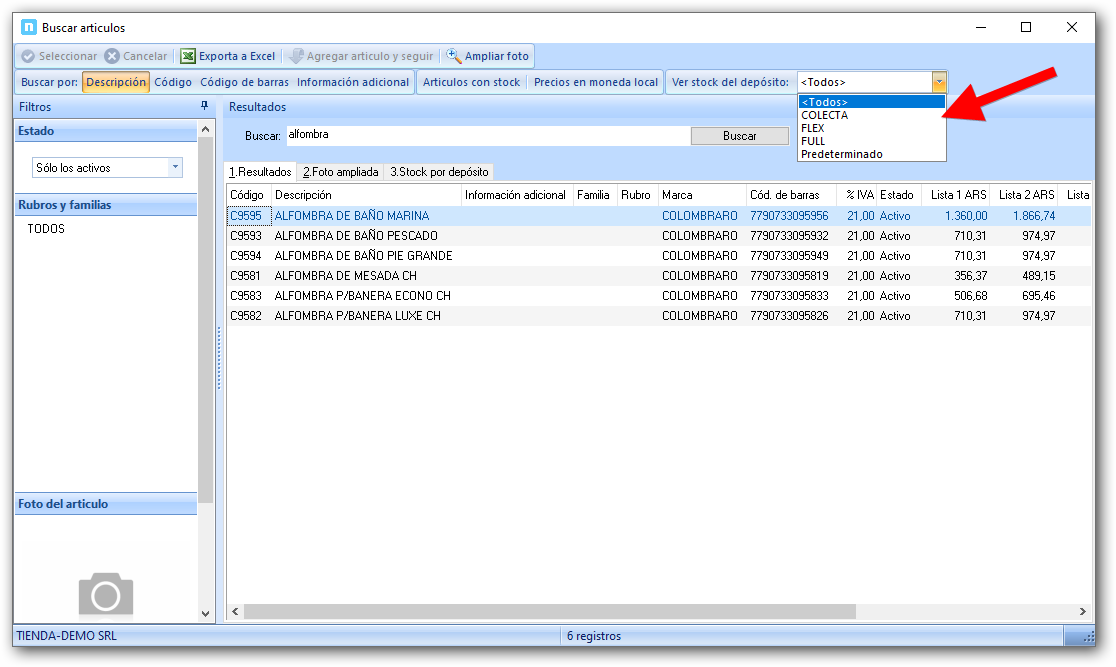Click the Cancelar X icon
This screenshot has width=1116, height=667.
[112, 57]
